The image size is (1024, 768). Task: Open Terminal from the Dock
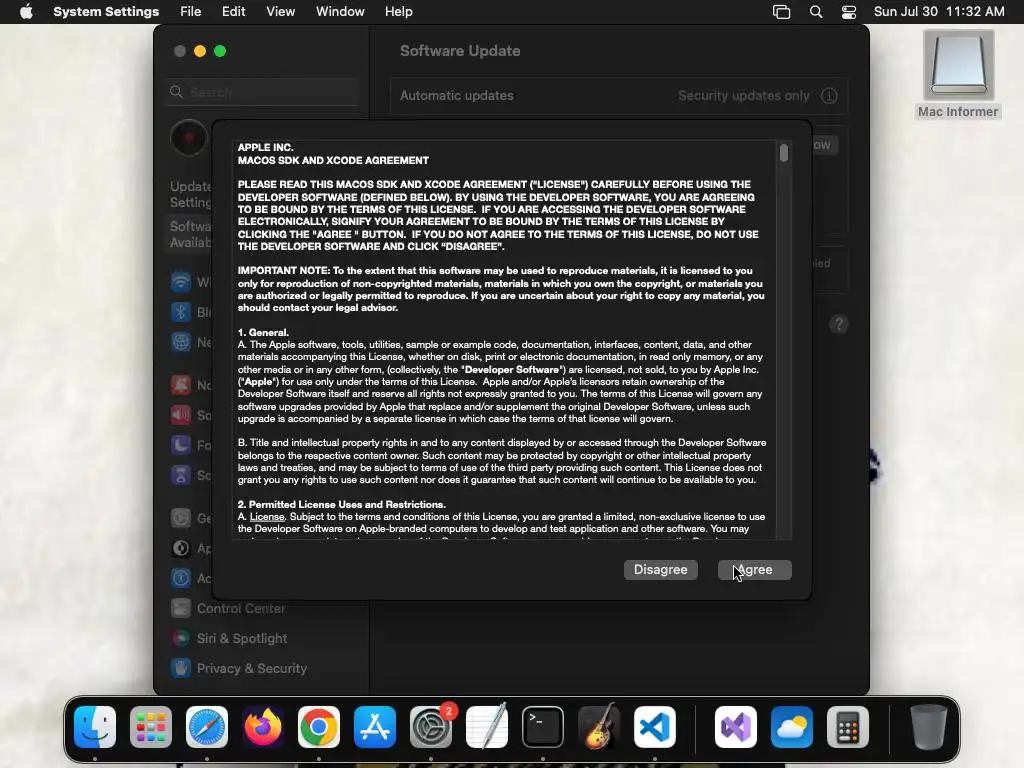click(543, 727)
